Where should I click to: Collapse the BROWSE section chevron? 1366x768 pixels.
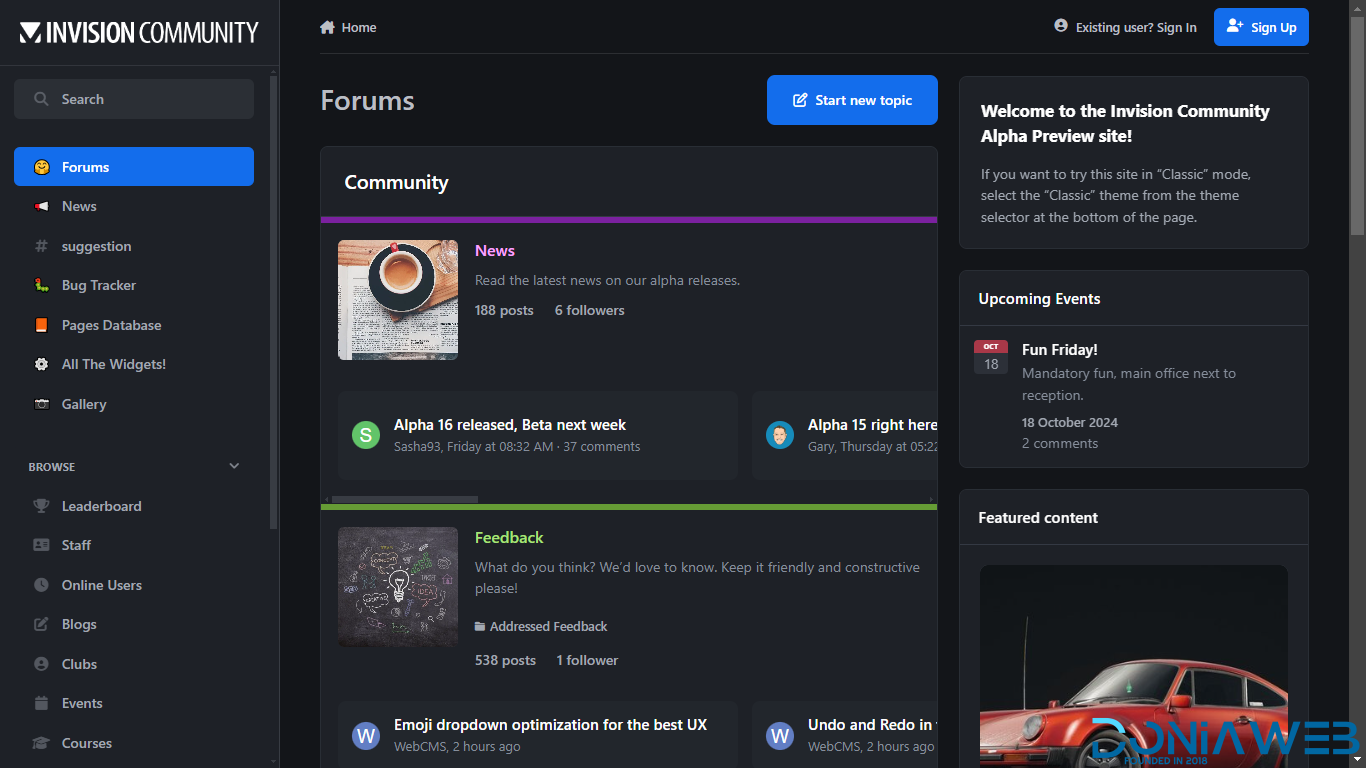coord(234,466)
